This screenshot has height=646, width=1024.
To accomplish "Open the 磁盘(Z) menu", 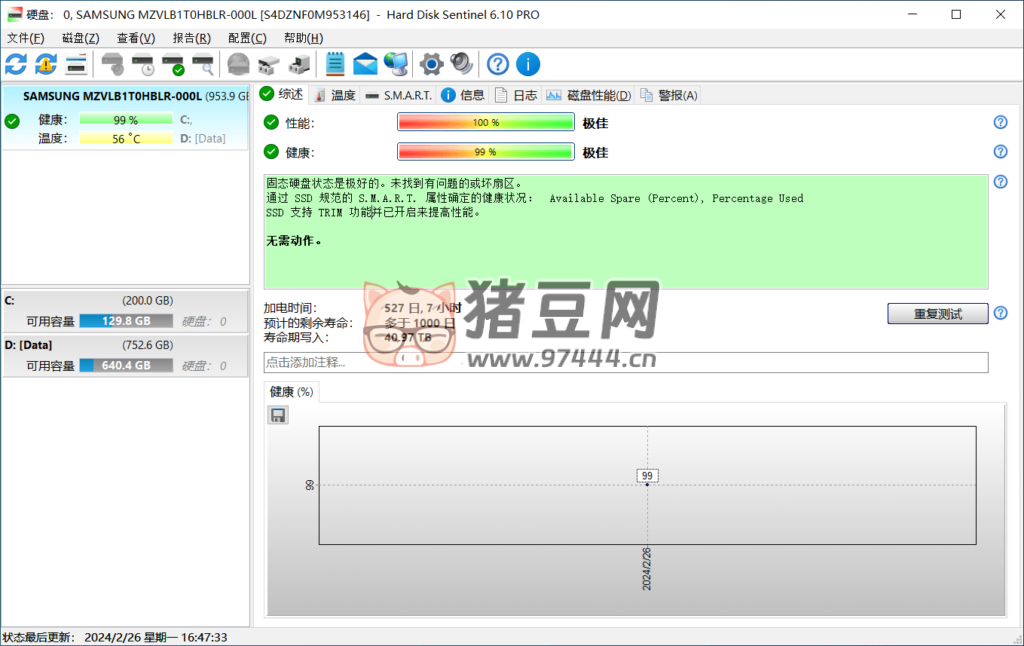I will [80, 38].
